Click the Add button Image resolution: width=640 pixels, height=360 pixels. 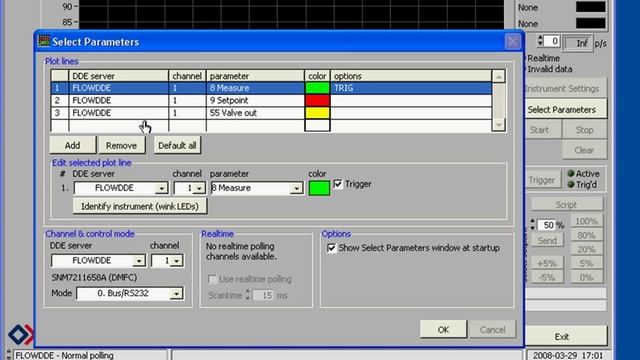coord(73,145)
